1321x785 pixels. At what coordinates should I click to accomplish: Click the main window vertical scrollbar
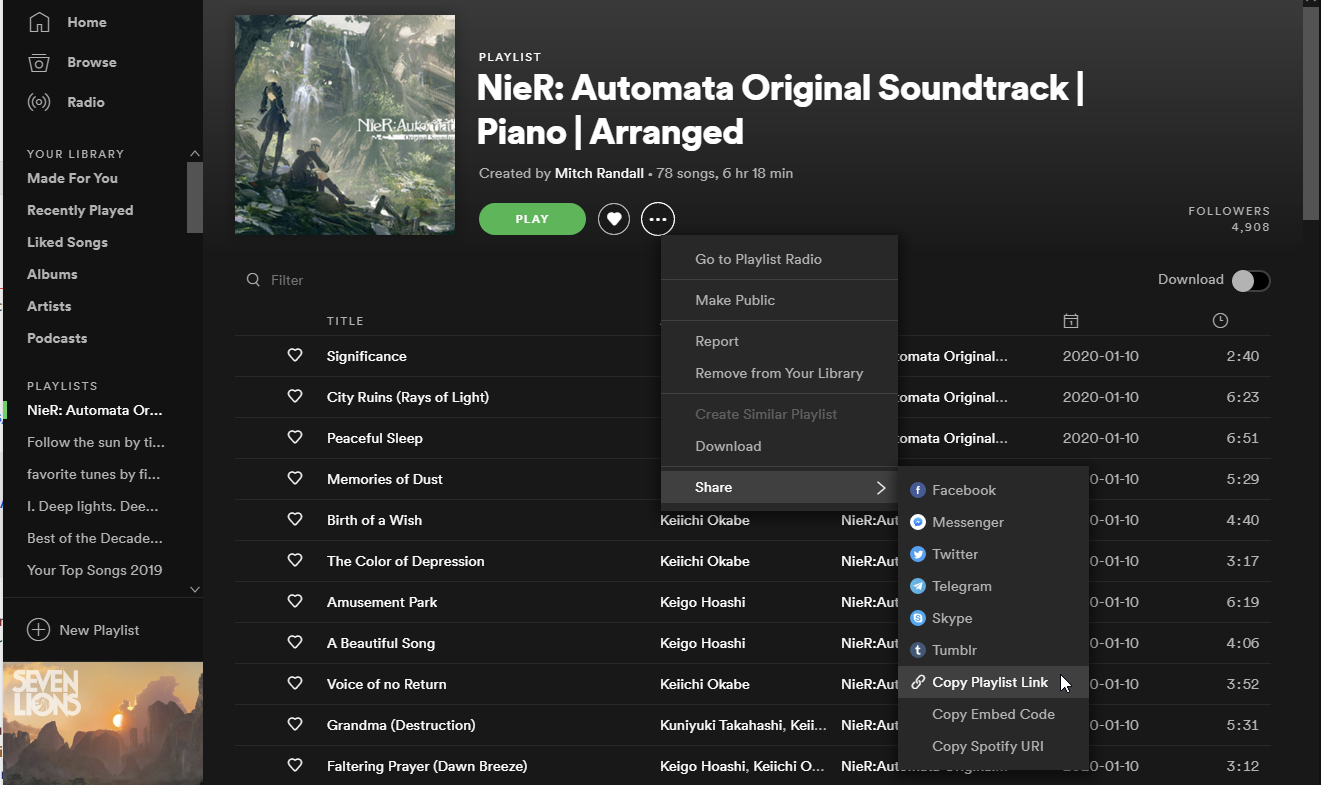(1311, 112)
